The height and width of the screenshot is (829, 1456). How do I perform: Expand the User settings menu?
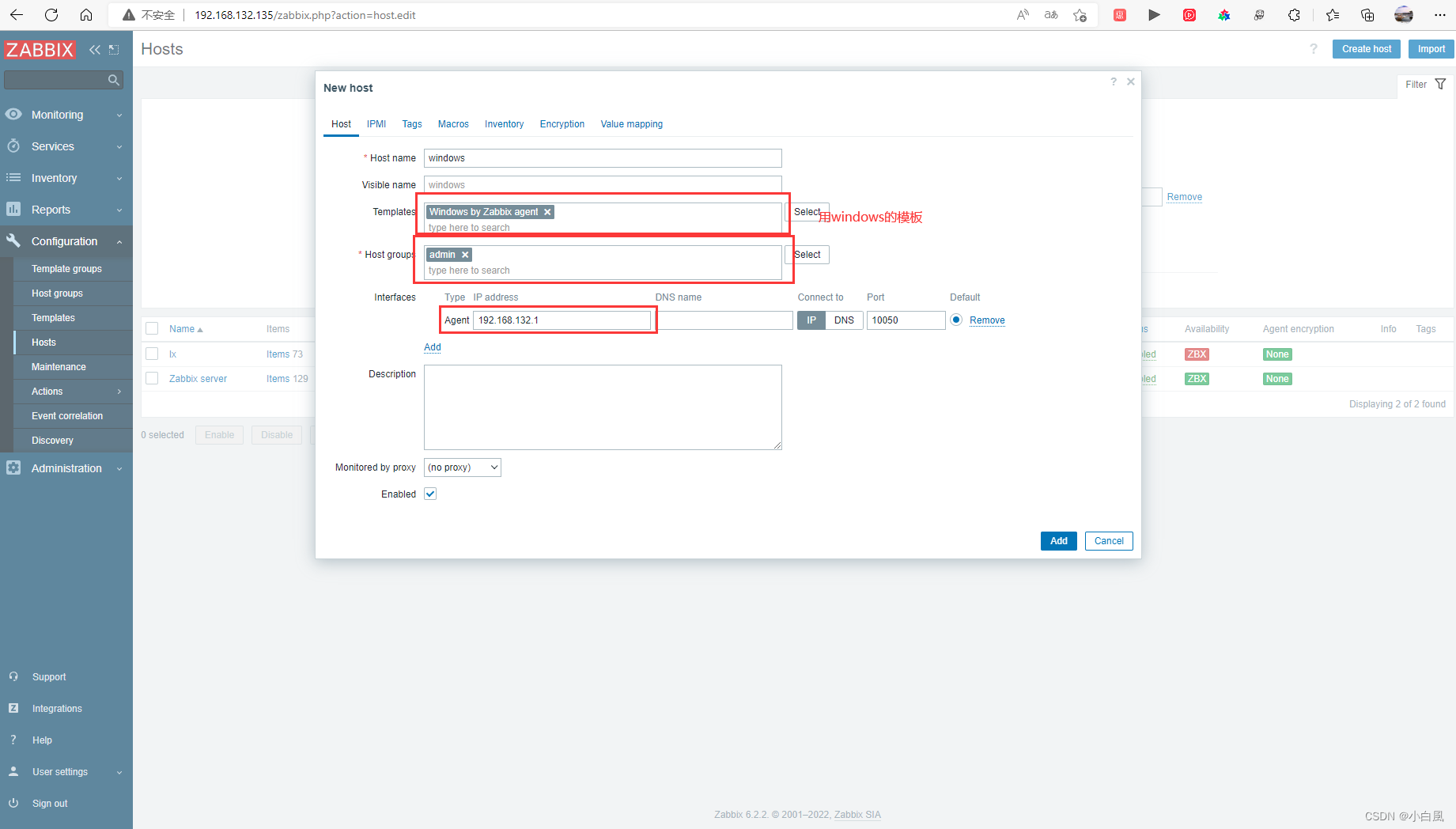click(x=66, y=772)
